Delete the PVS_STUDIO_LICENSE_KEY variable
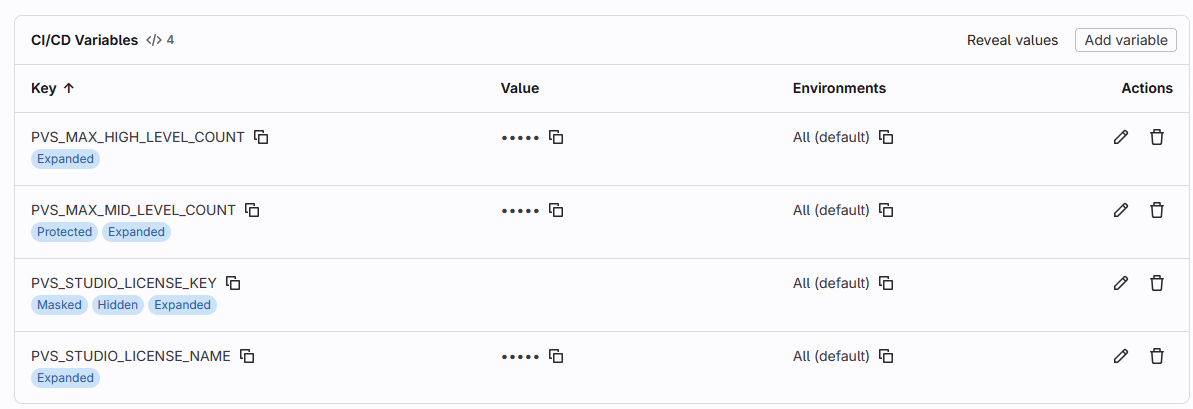 pyautogui.click(x=1157, y=283)
